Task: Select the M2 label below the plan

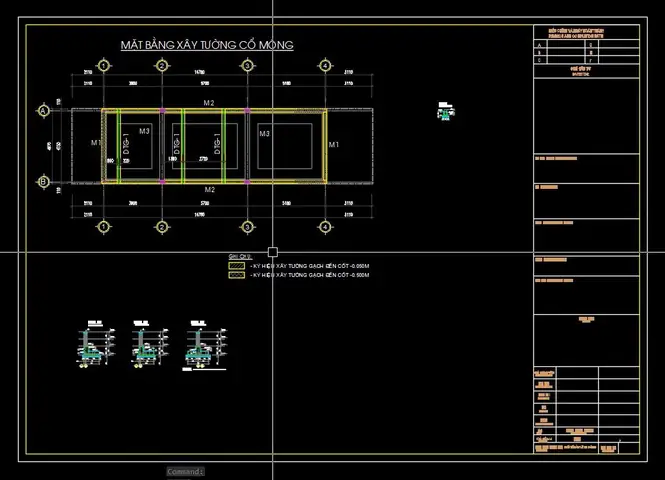Action: coord(210,190)
